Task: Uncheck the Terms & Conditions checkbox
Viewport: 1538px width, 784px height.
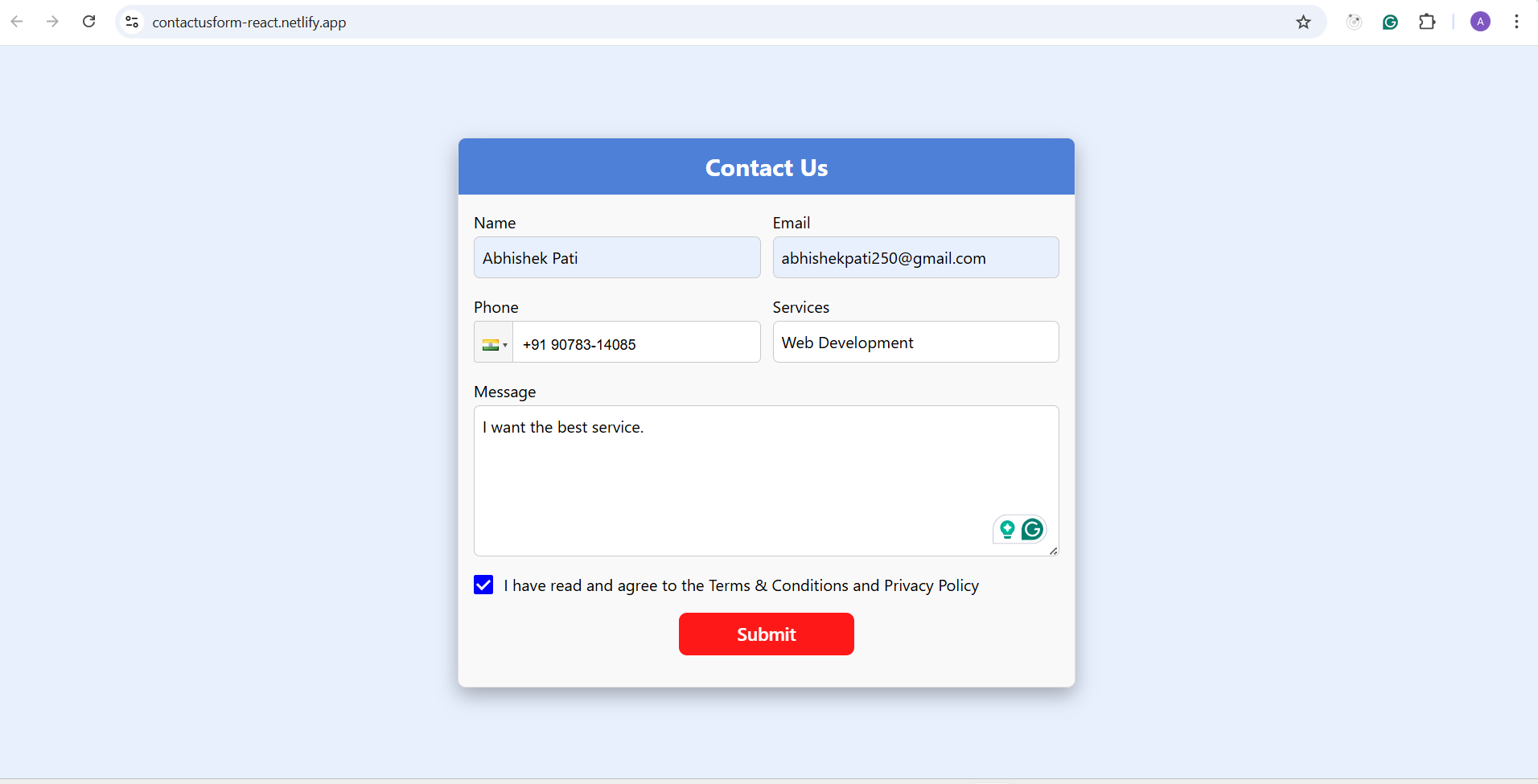Action: (483, 585)
